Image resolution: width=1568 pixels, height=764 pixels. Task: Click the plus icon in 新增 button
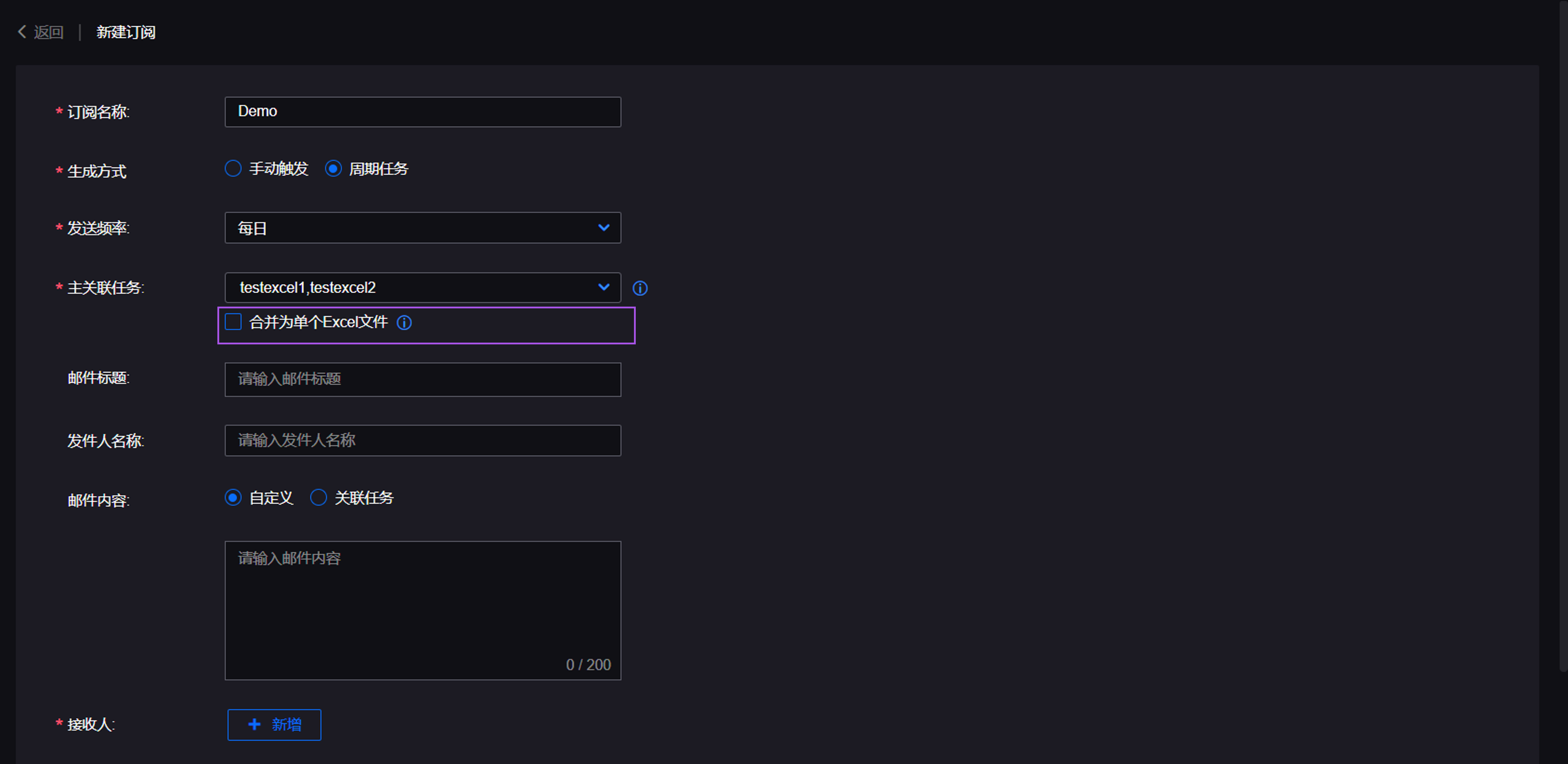[254, 724]
